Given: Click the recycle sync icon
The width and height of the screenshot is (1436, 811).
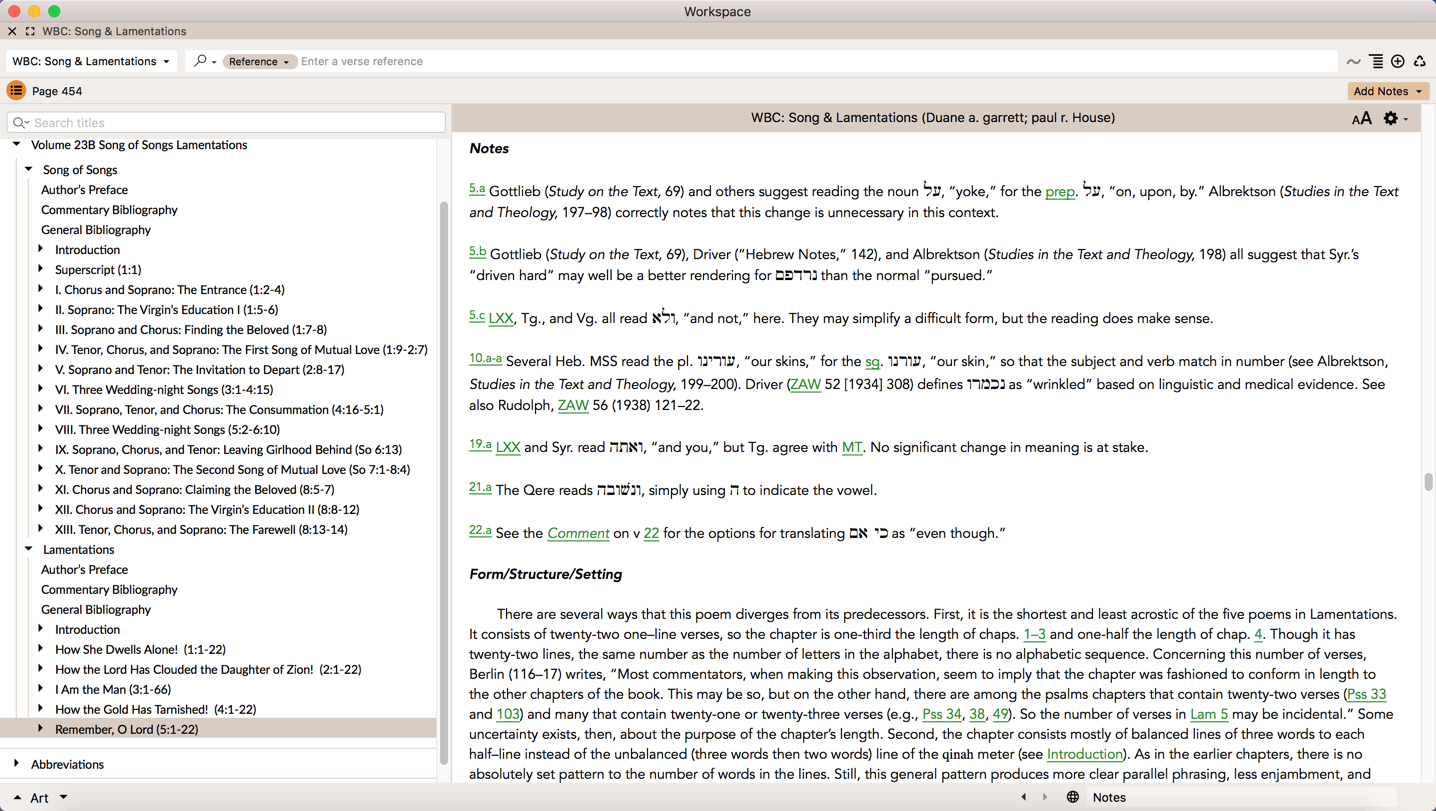Looking at the screenshot, I should click(x=1420, y=62).
